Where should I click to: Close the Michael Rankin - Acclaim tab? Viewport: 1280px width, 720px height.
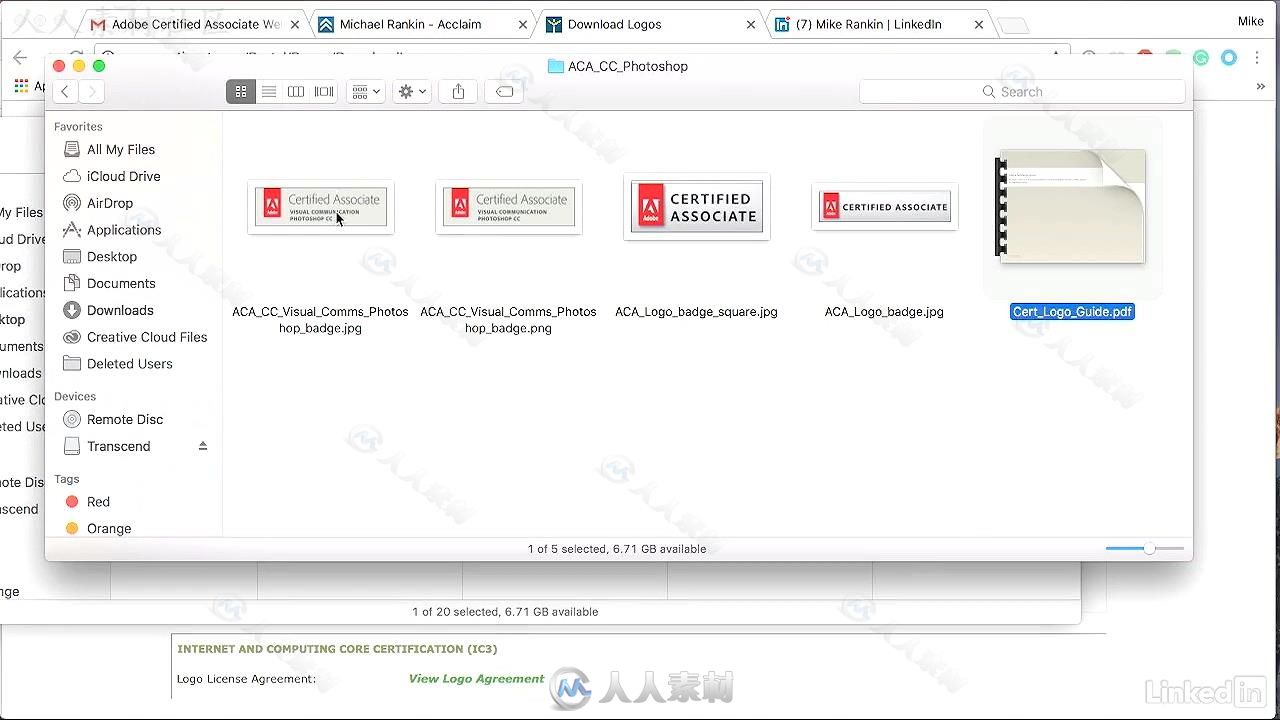(523, 24)
